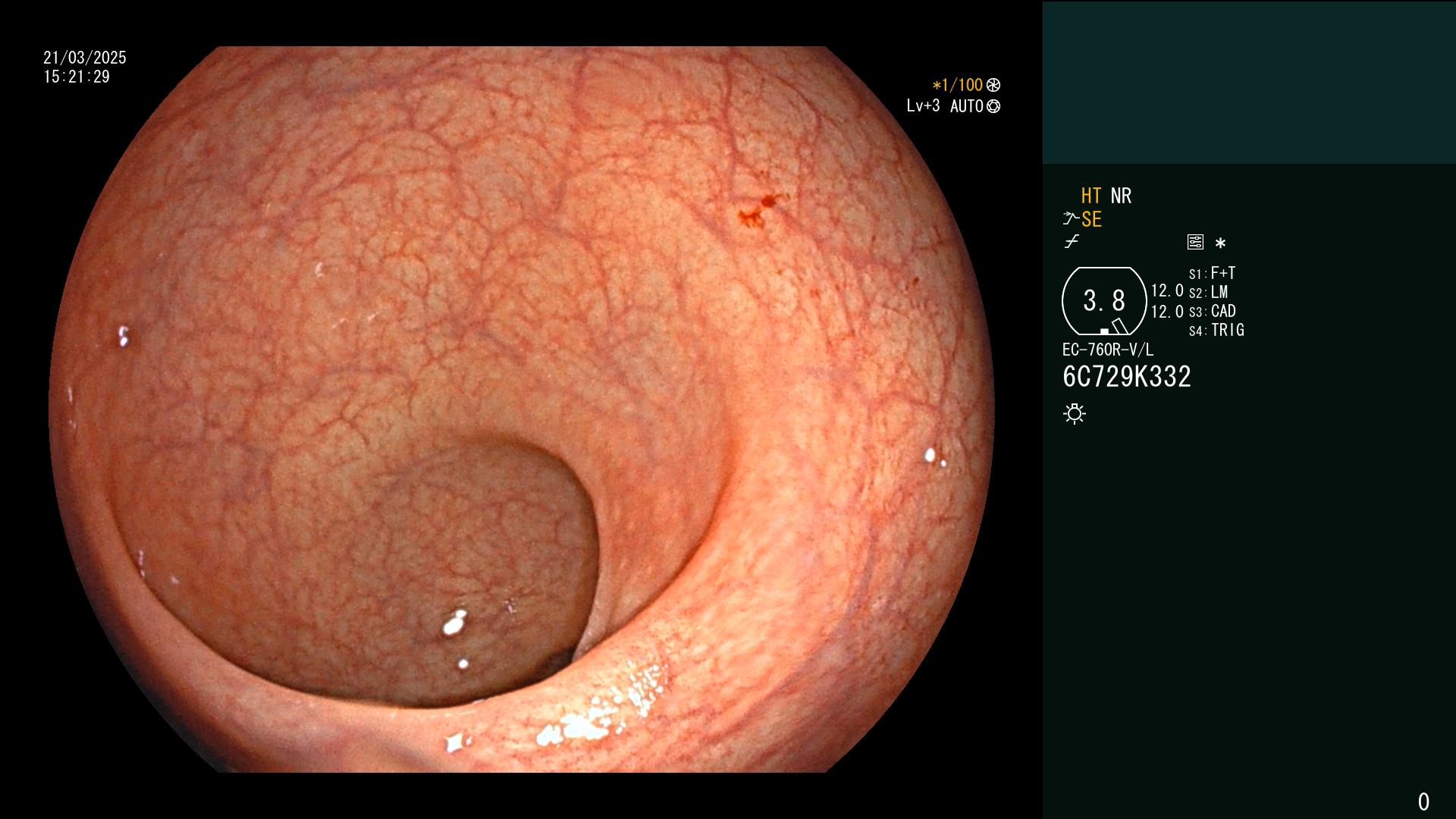The width and height of the screenshot is (1456, 819).
Task: Click the S3: CAD switch assignment
Action: click(x=1212, y=311)
